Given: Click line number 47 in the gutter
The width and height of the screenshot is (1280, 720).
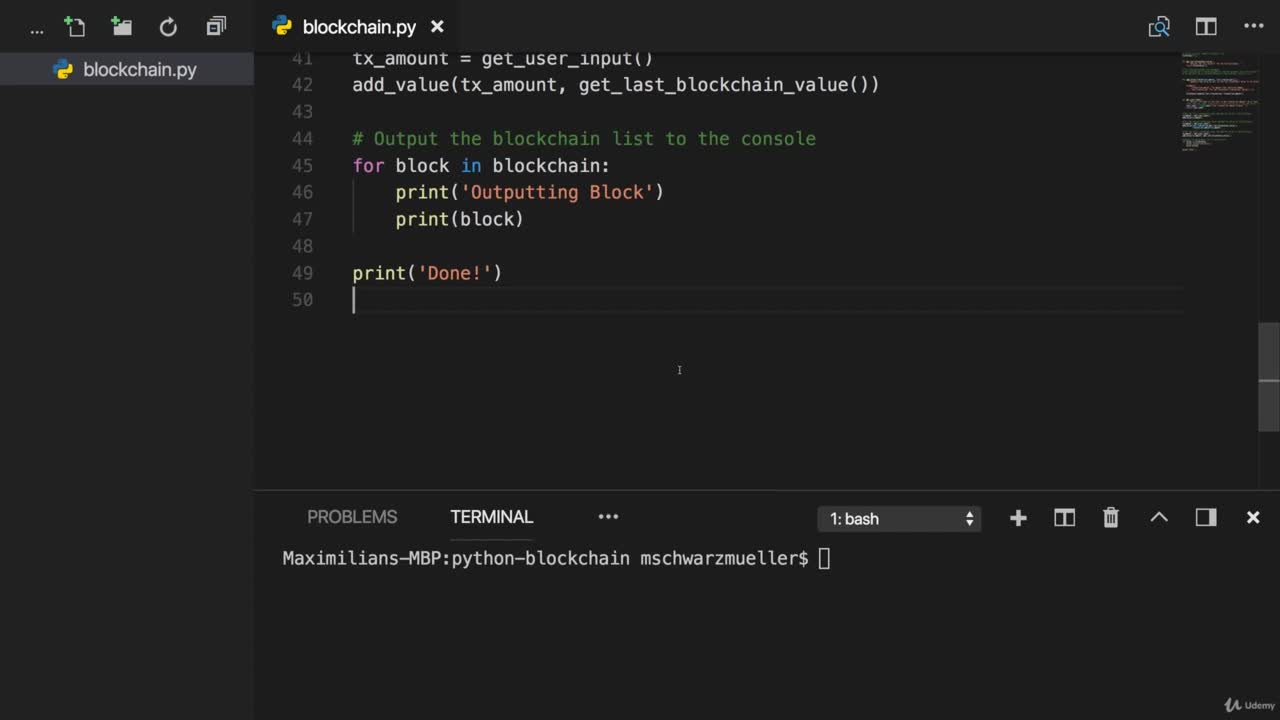Looking at the screenshot, I should (x=302, y=219).
